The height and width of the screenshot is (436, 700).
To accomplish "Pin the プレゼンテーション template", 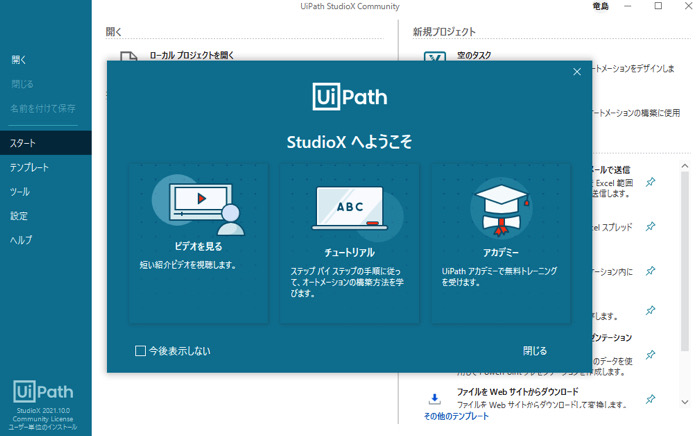I will point(650,355).
